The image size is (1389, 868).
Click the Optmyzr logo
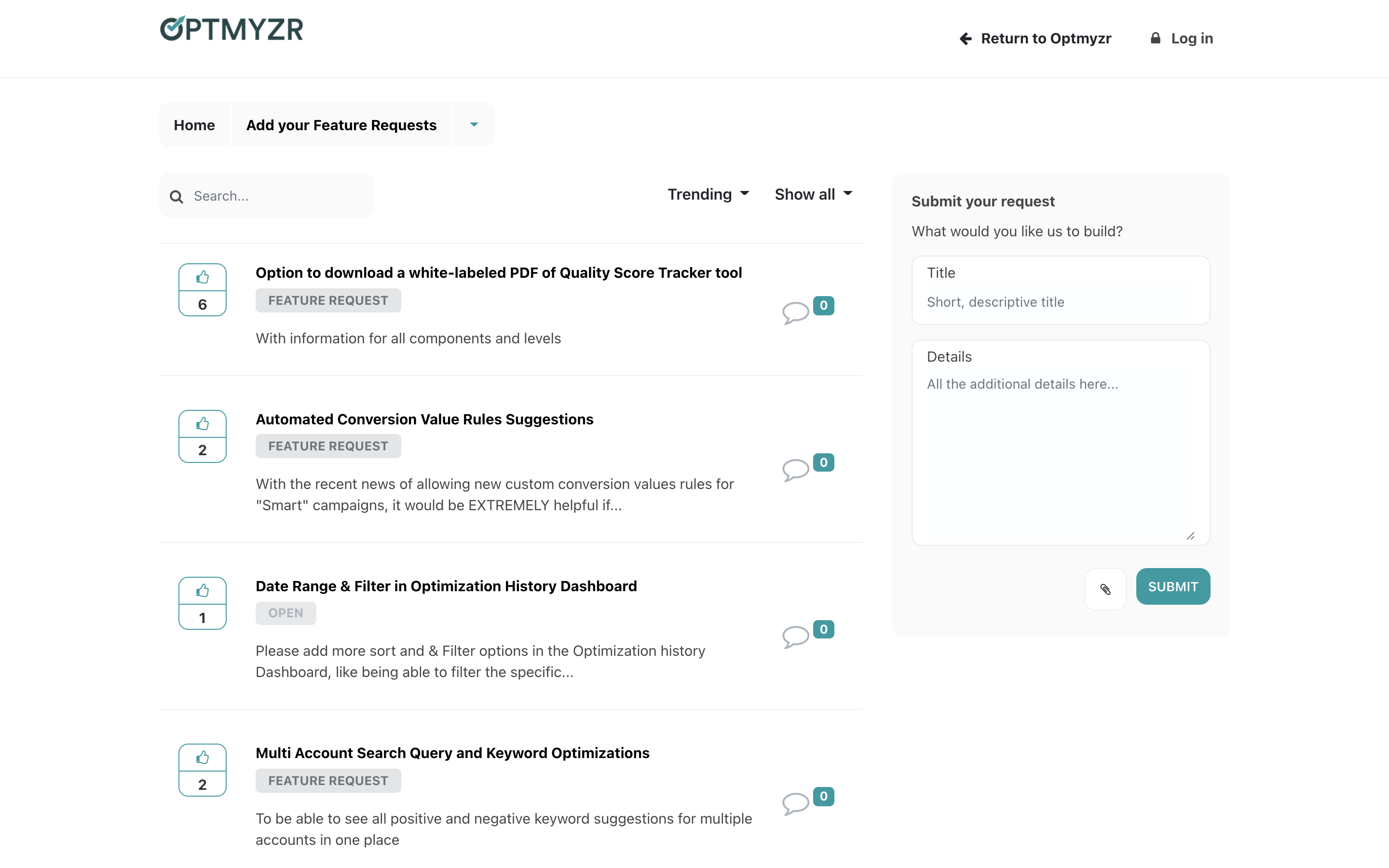click(231, 29)
